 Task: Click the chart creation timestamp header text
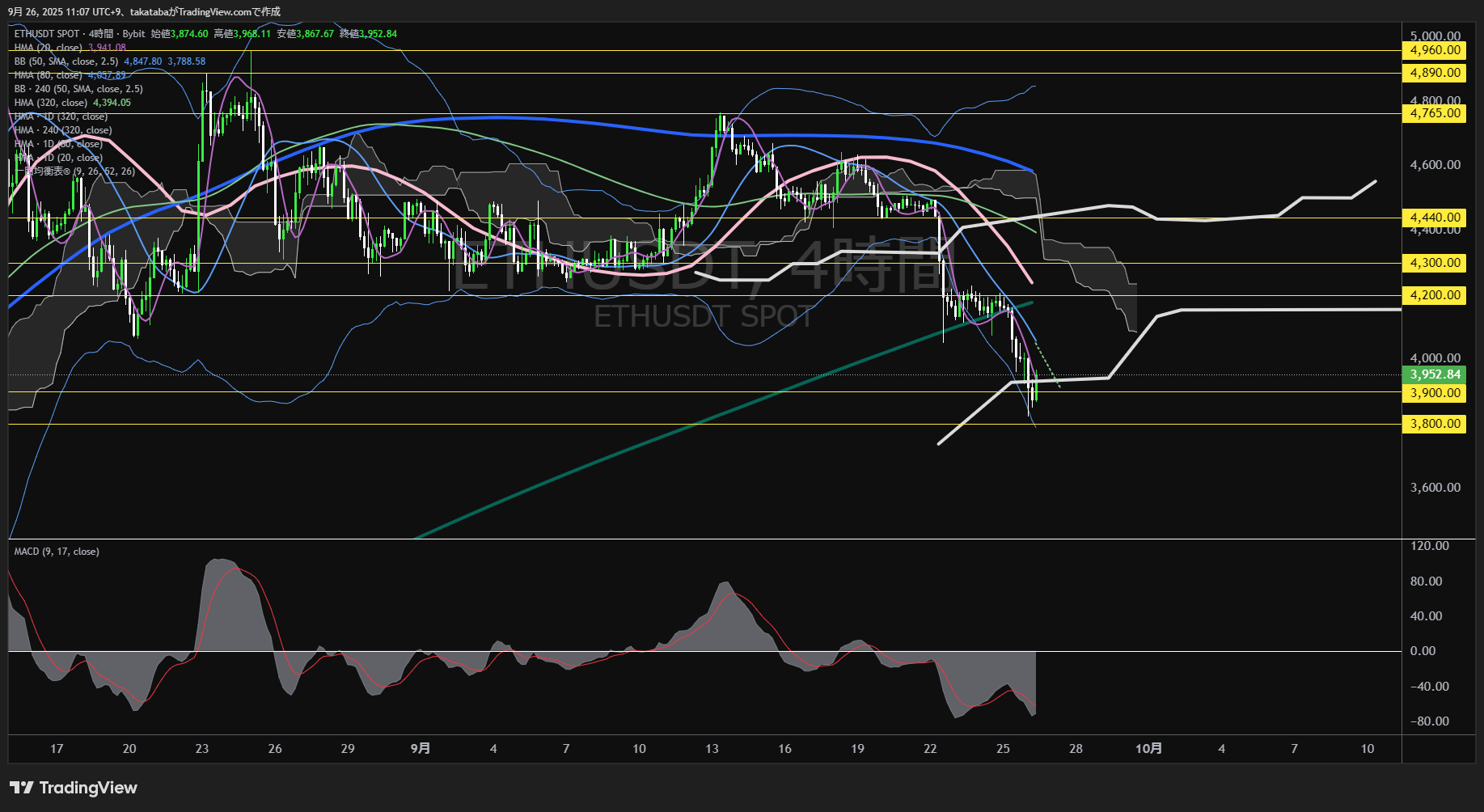click(x=144, y=12)
